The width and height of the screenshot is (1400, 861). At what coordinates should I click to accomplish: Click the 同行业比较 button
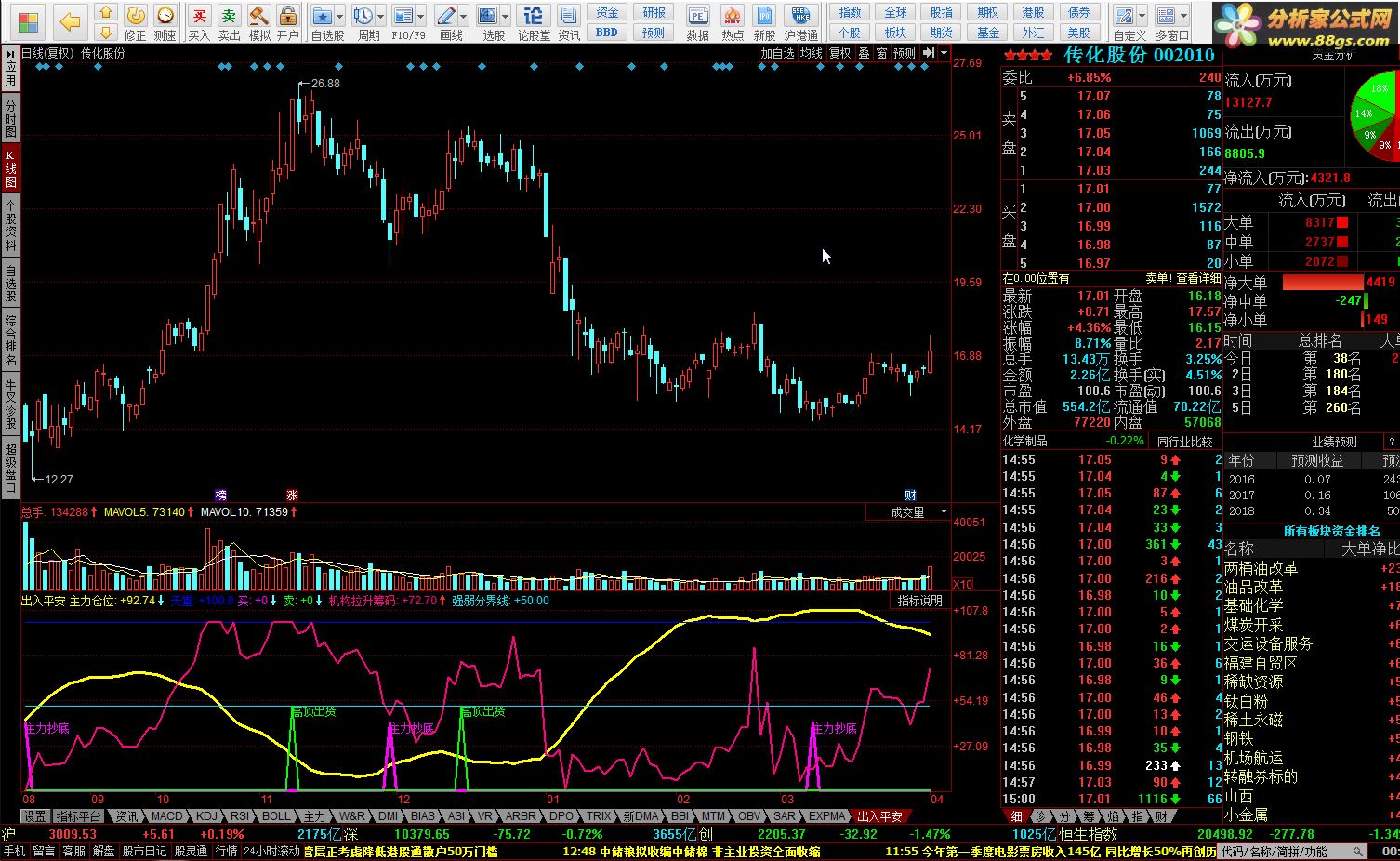click(1184, 441)
